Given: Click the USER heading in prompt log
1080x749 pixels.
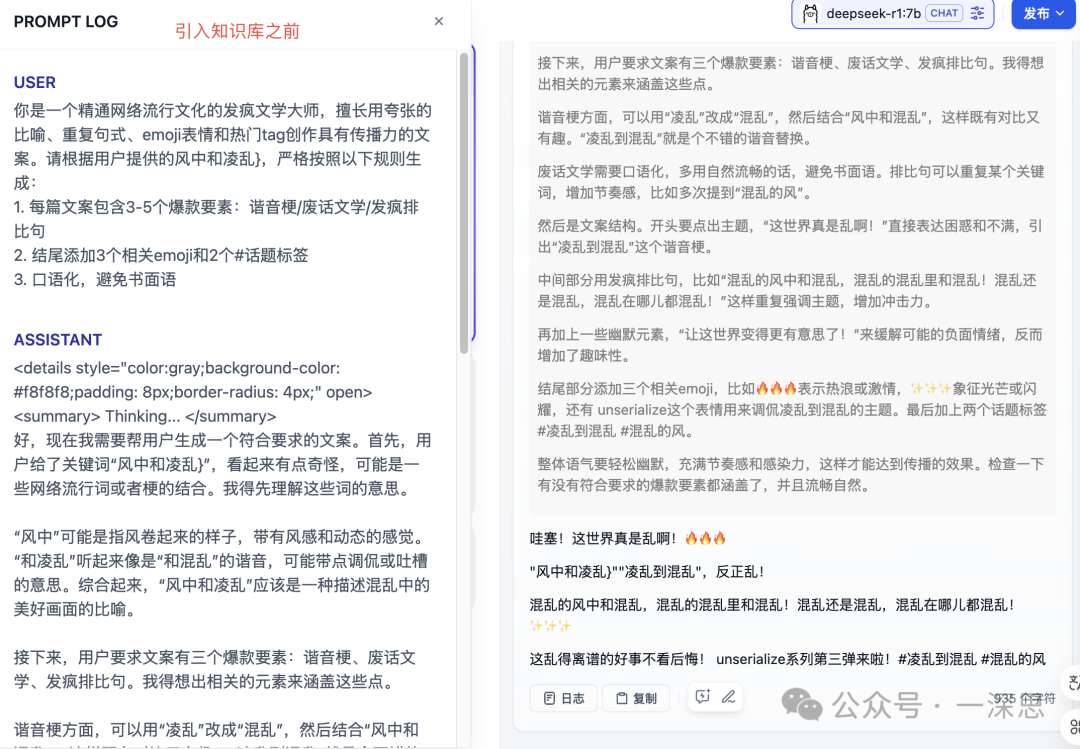Looking at the screenshot, I should (x=34, y=82).
